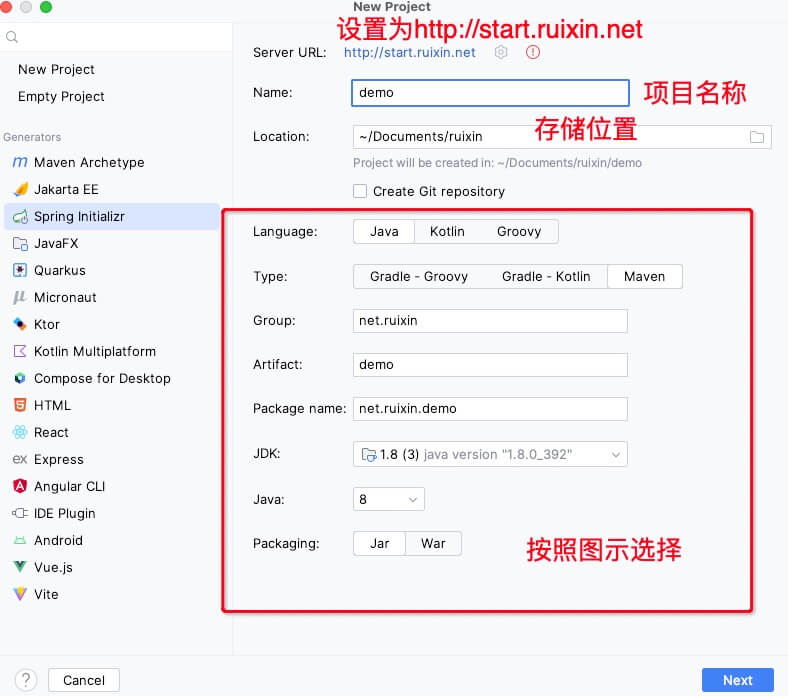Click the Jakarta EE feather icon
This screenshot has width=788, height=696.
[20, 189]
